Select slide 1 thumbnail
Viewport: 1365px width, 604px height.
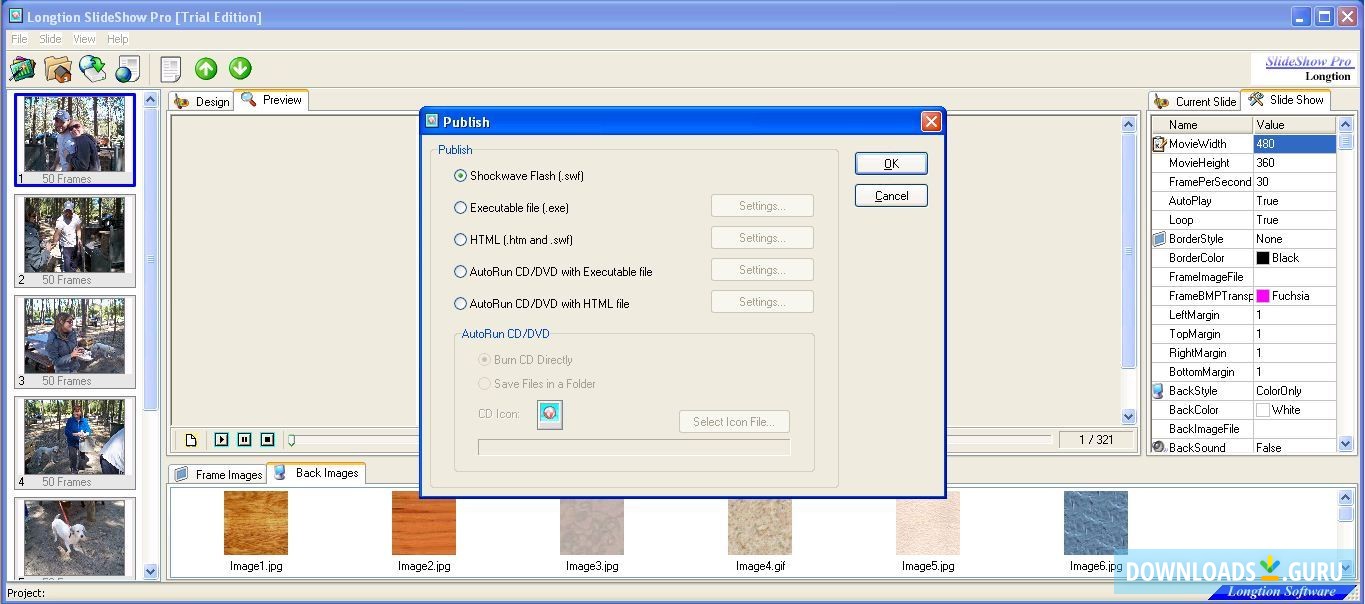pos(75,139)
